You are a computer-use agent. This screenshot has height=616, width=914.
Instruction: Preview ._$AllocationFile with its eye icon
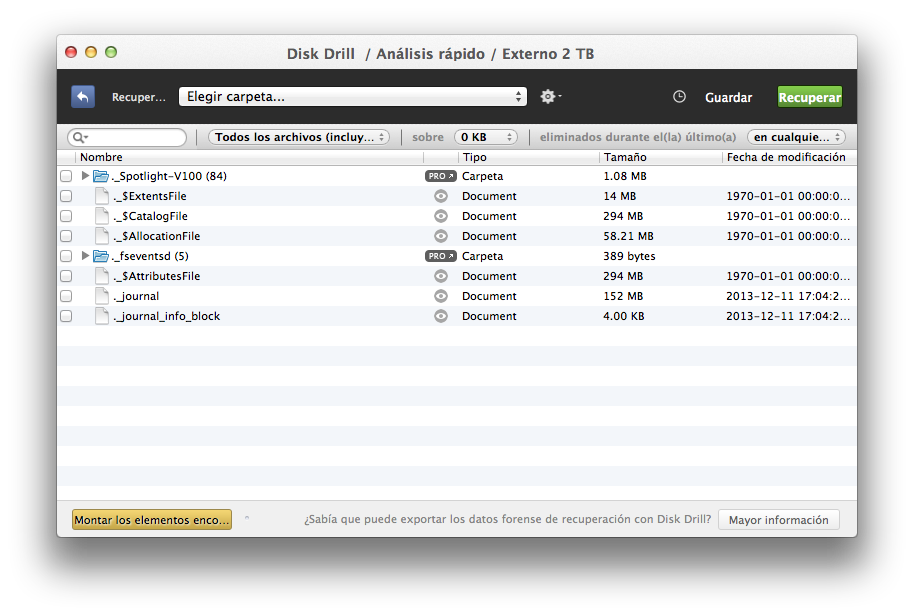point(441,236)
